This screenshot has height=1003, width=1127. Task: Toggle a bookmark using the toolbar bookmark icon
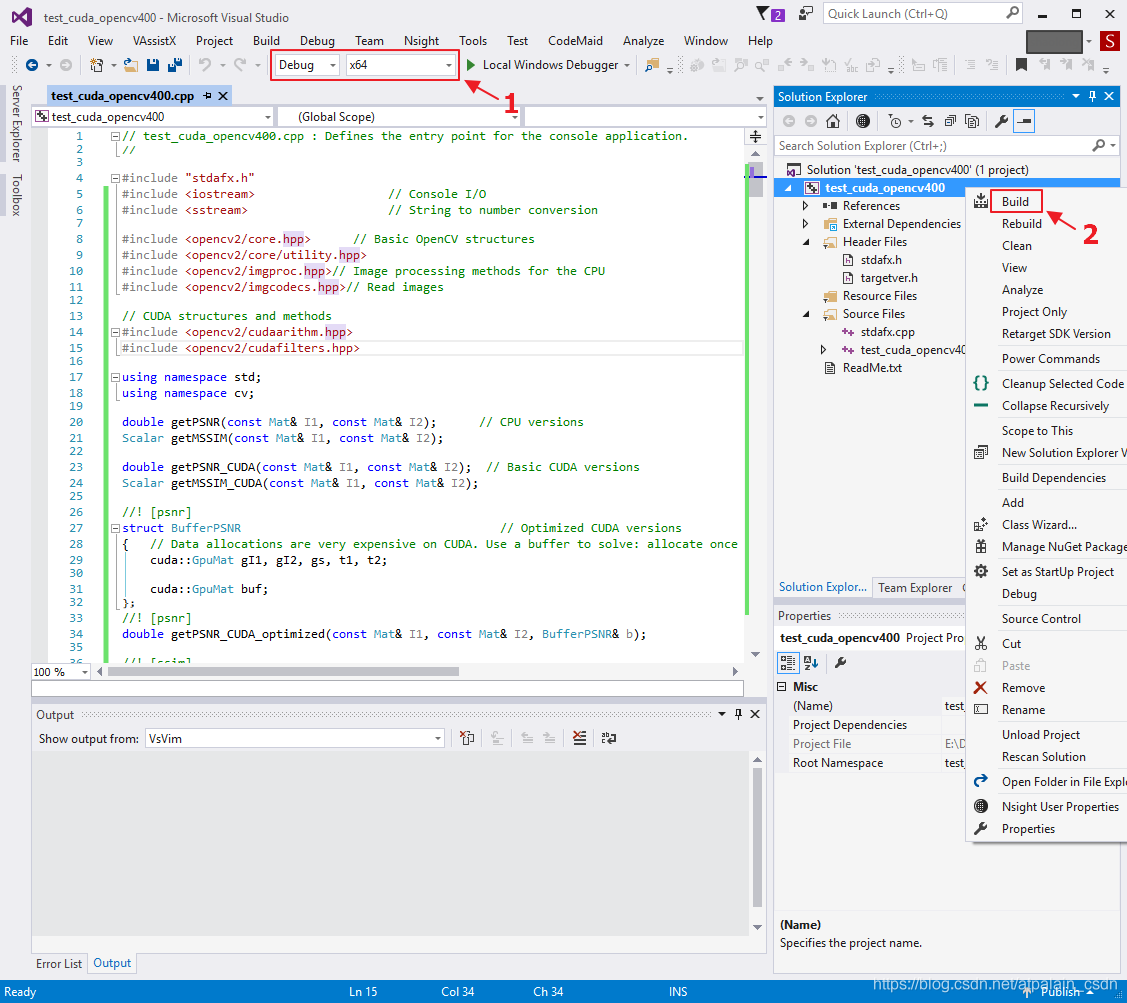click(x=1021, y=65)
